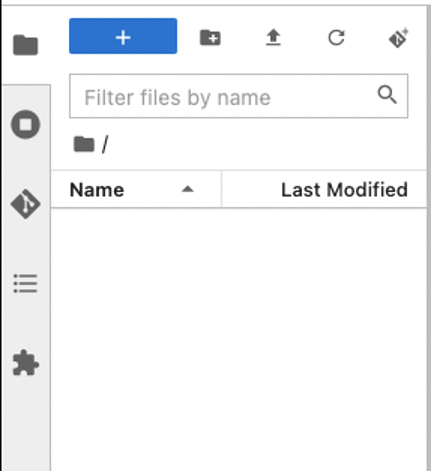Screen dimensions: 432x472
Task: Toggle sort order using the Name caret arrow
Action: 188,189
